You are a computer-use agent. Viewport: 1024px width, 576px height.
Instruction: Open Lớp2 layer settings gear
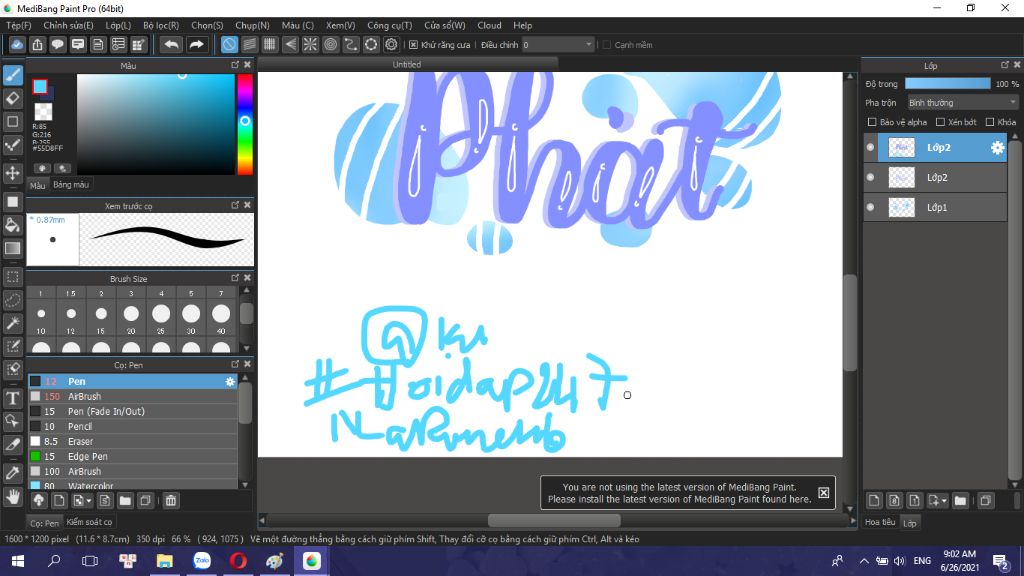(x=997, y=148)
